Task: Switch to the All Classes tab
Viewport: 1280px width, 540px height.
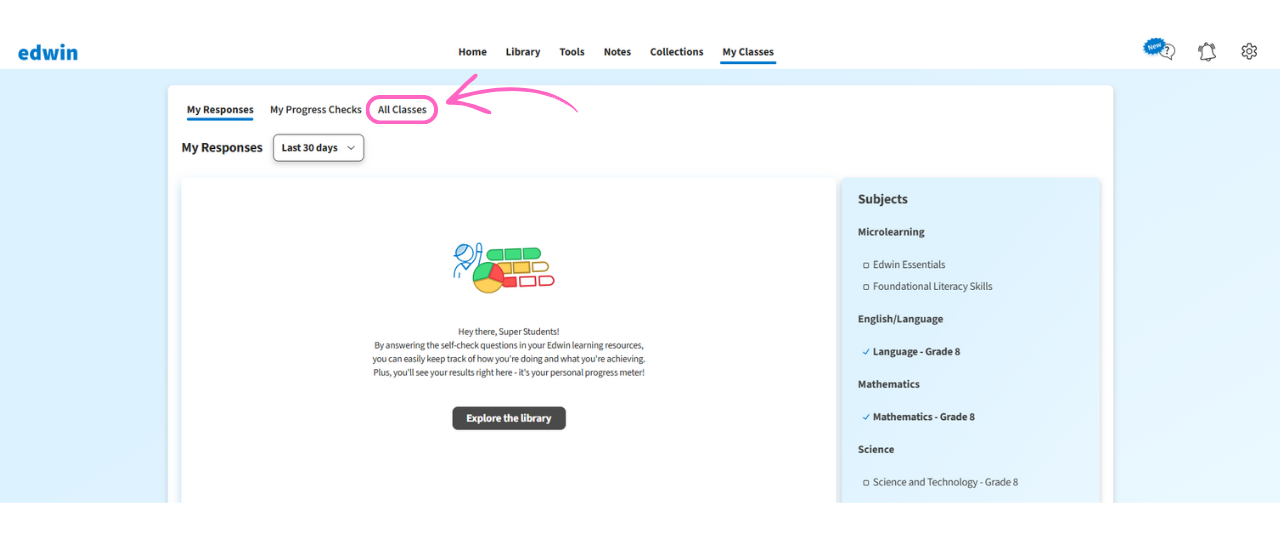Action: (402, 110)
